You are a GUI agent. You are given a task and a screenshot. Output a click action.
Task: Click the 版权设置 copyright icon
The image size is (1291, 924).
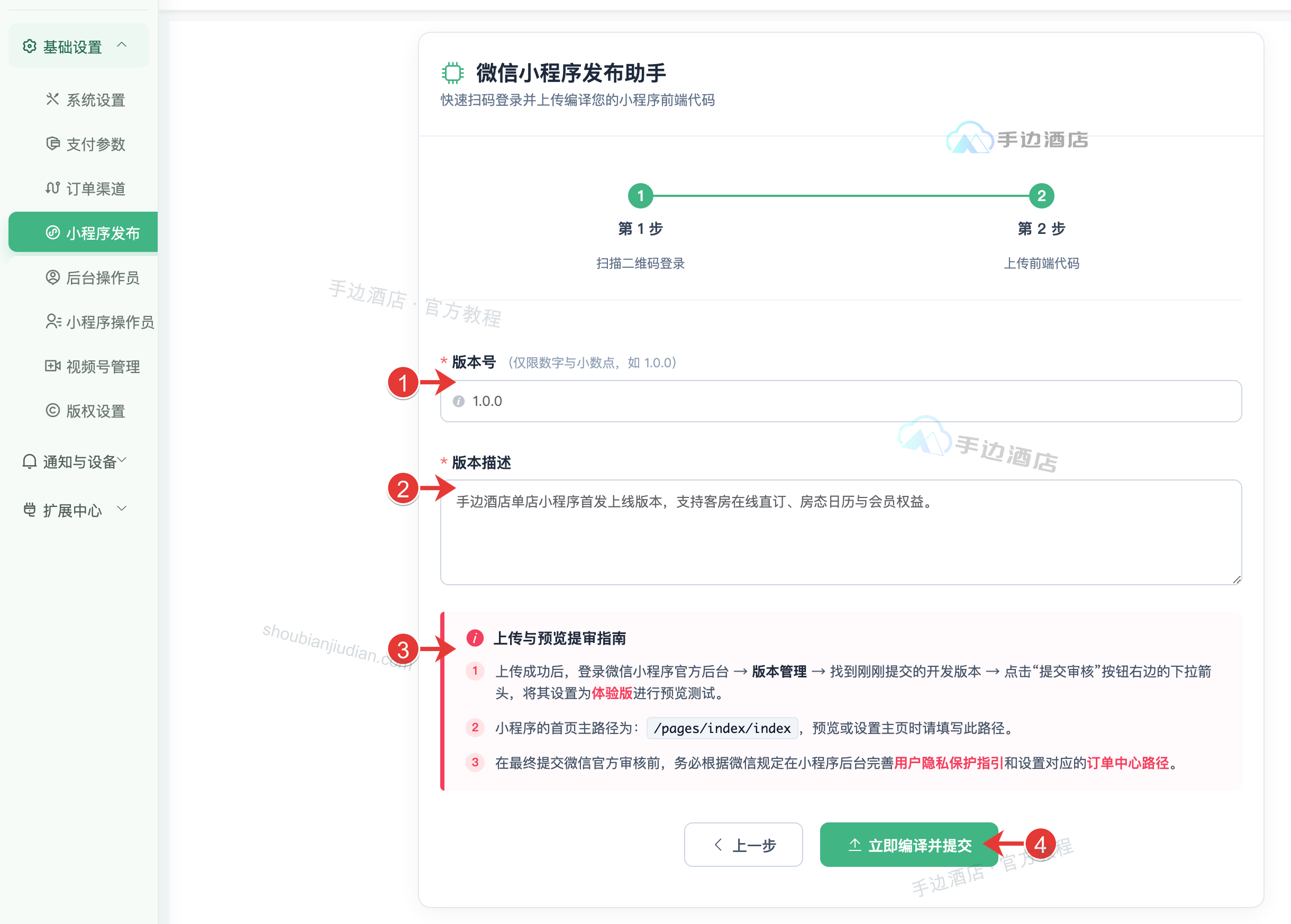[52, 410]
